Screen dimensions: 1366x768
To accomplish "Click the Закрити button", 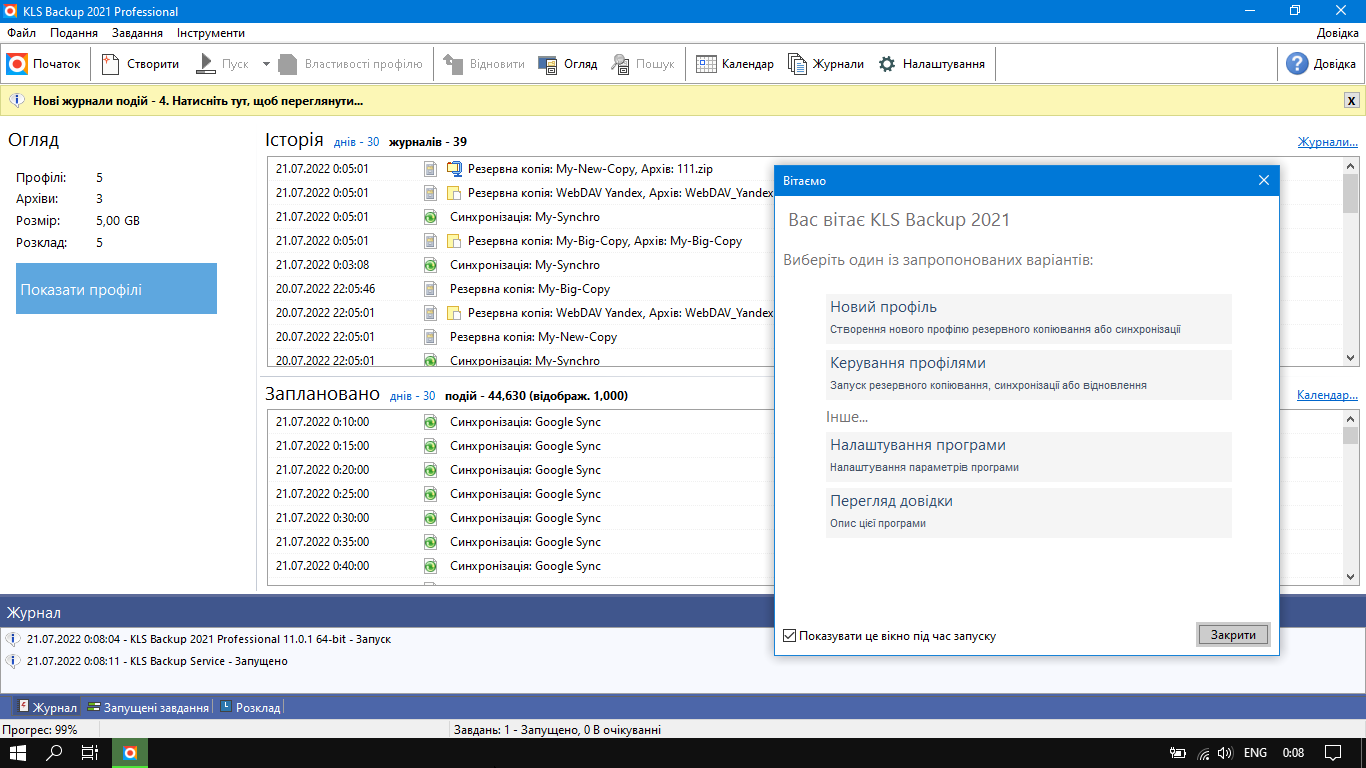I will (x=1233, y=635).
